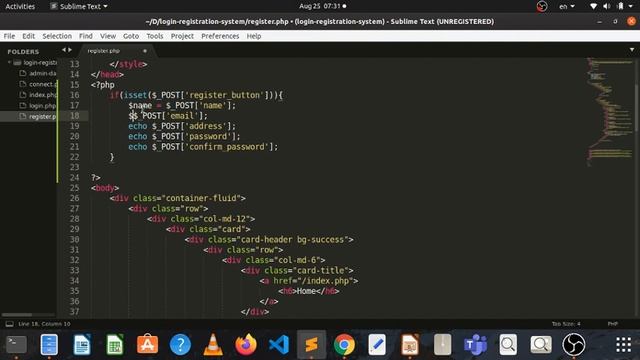The width and height of the screenshot is (640, 360).
Task: Click the battery indicator in top bar
Action: coord(620,6)
